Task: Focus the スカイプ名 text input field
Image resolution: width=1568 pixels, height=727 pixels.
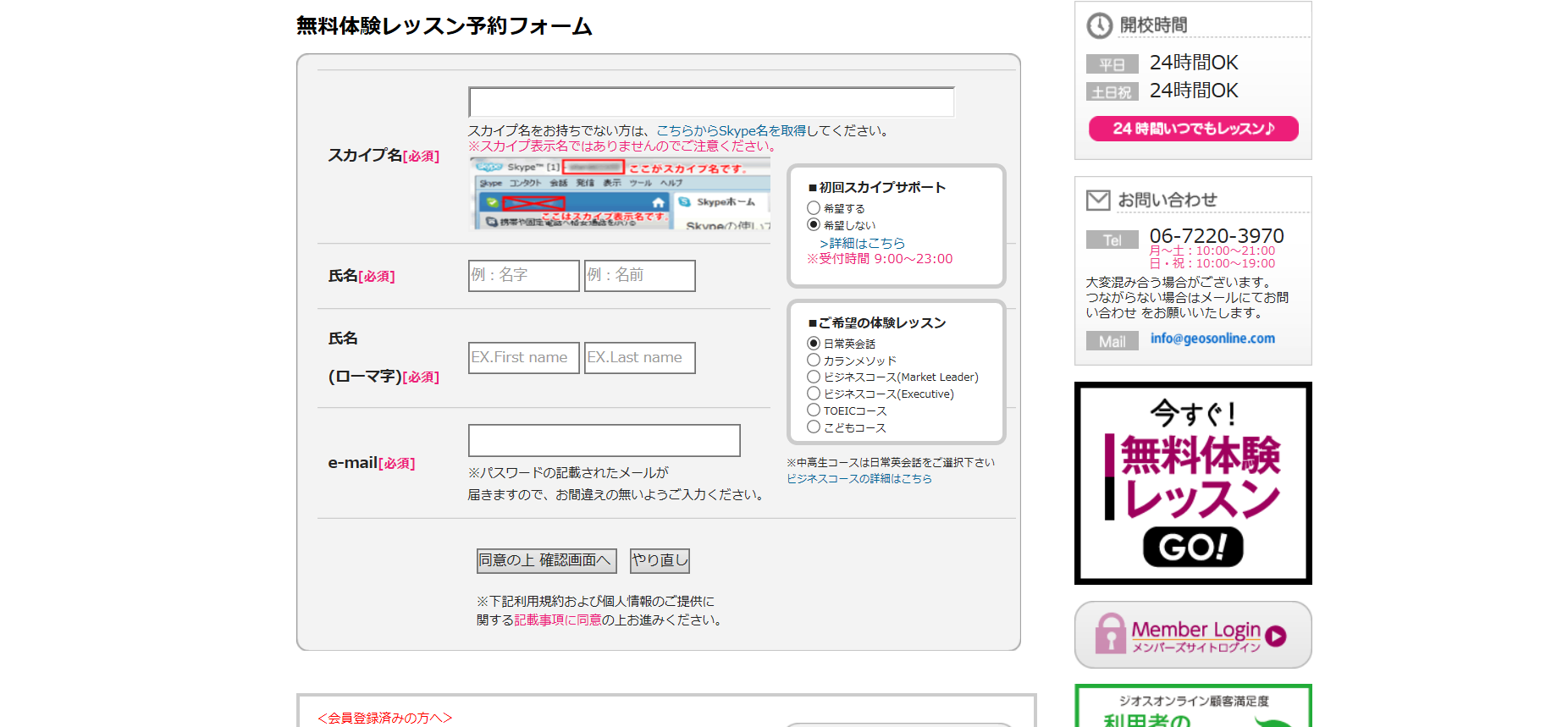Action: 711,102
